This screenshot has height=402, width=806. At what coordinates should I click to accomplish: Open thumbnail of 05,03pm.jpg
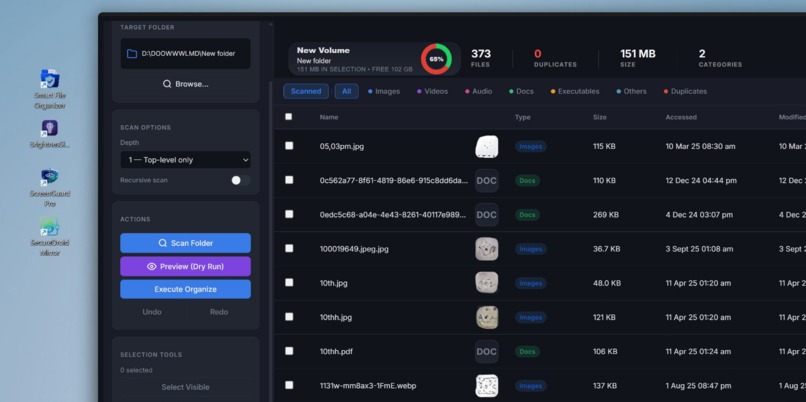(486, 147)
